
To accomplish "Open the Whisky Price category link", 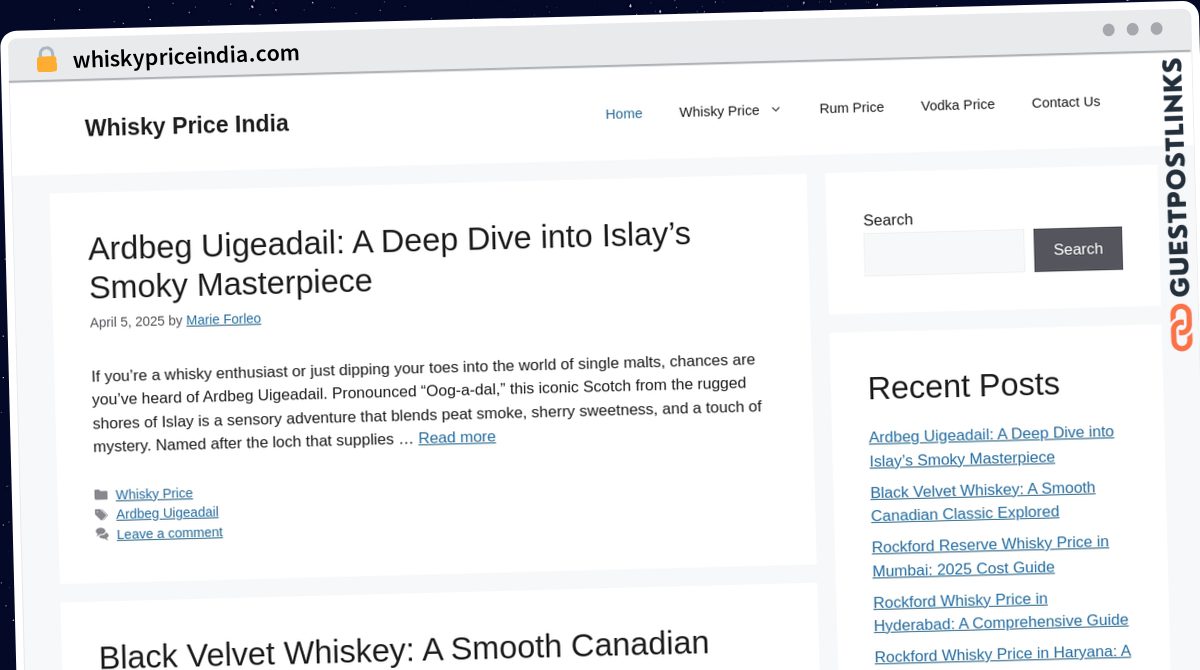I will click(154, 494).
